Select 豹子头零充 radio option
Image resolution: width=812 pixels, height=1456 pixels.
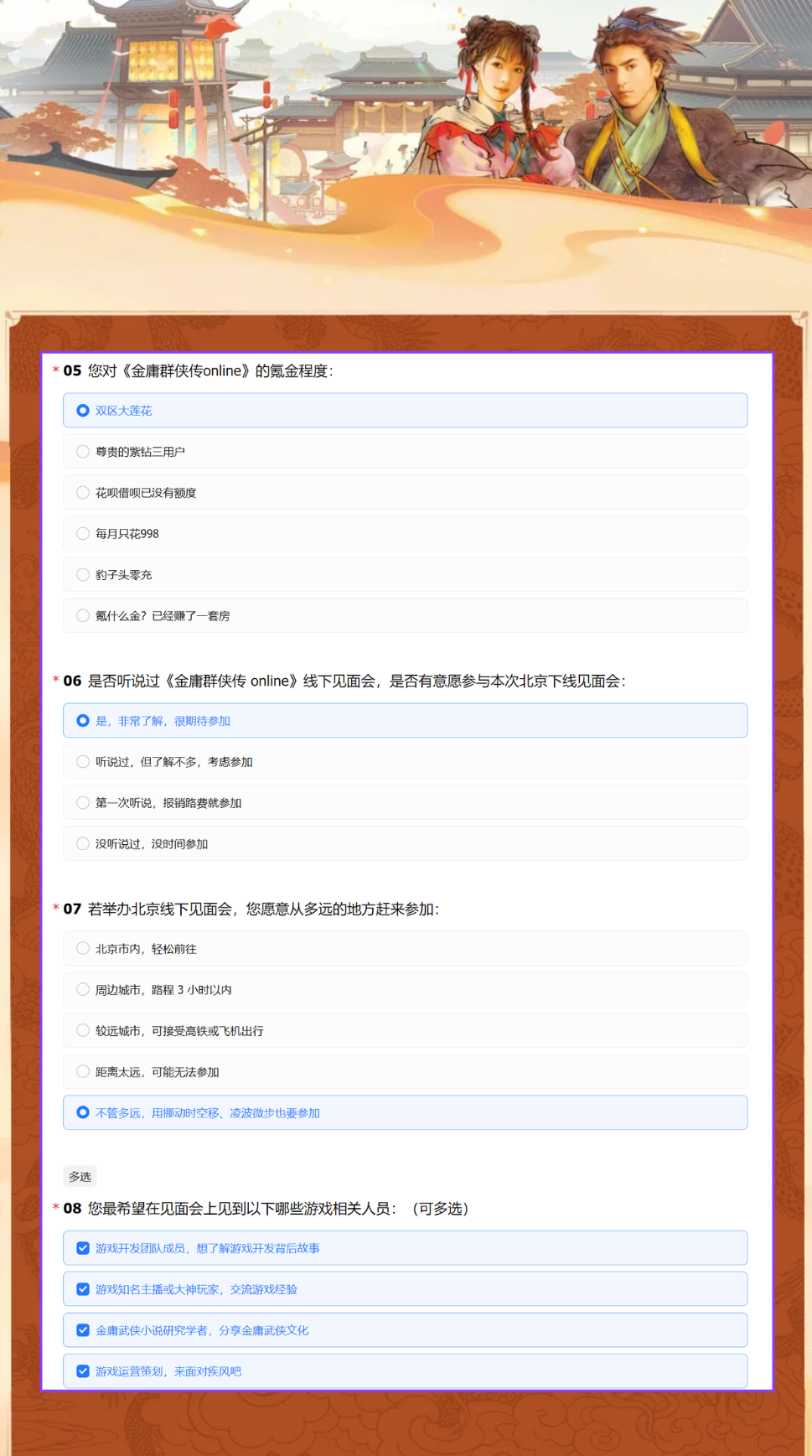[x=405, y=575]
